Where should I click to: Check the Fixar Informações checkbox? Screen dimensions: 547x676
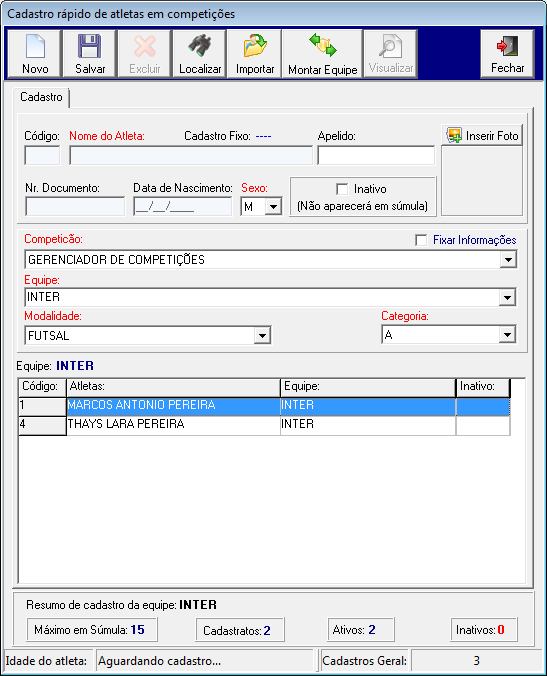point(421,240)
